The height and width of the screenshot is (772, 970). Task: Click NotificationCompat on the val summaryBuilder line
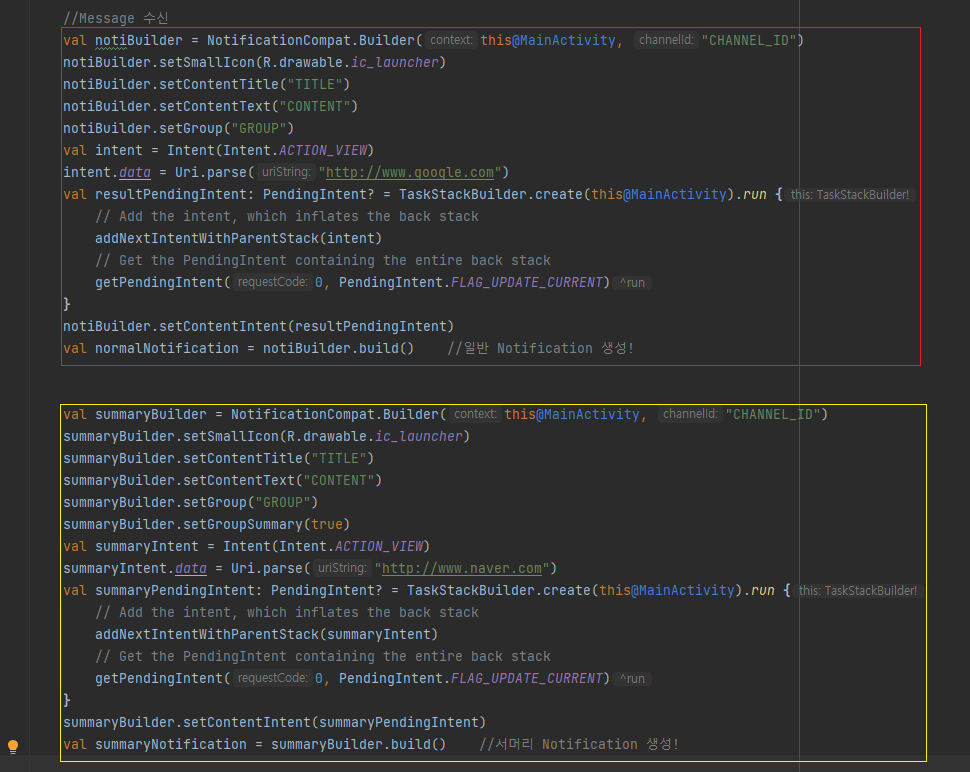303,414
